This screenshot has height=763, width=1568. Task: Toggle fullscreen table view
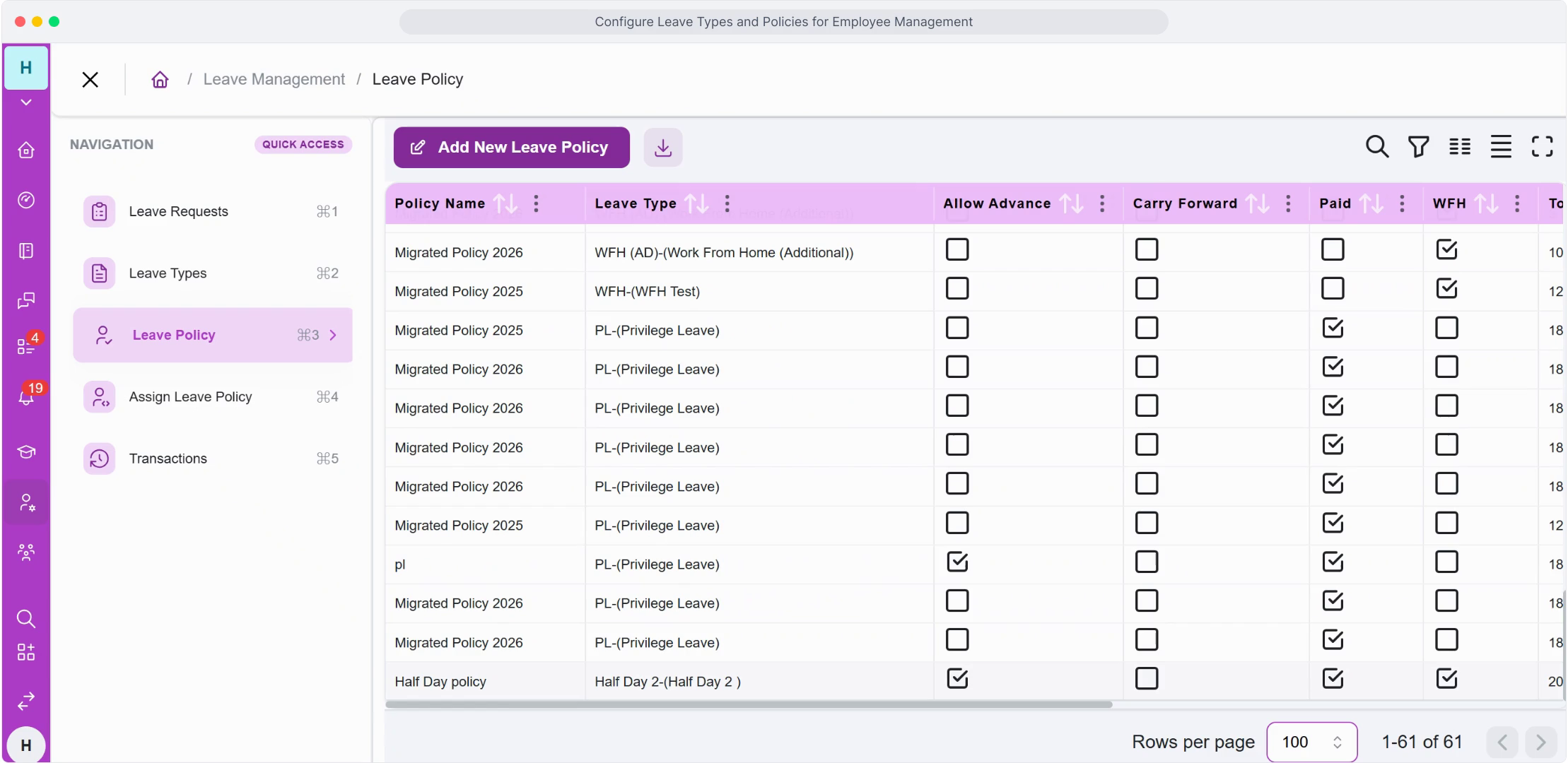point(1542,147)
